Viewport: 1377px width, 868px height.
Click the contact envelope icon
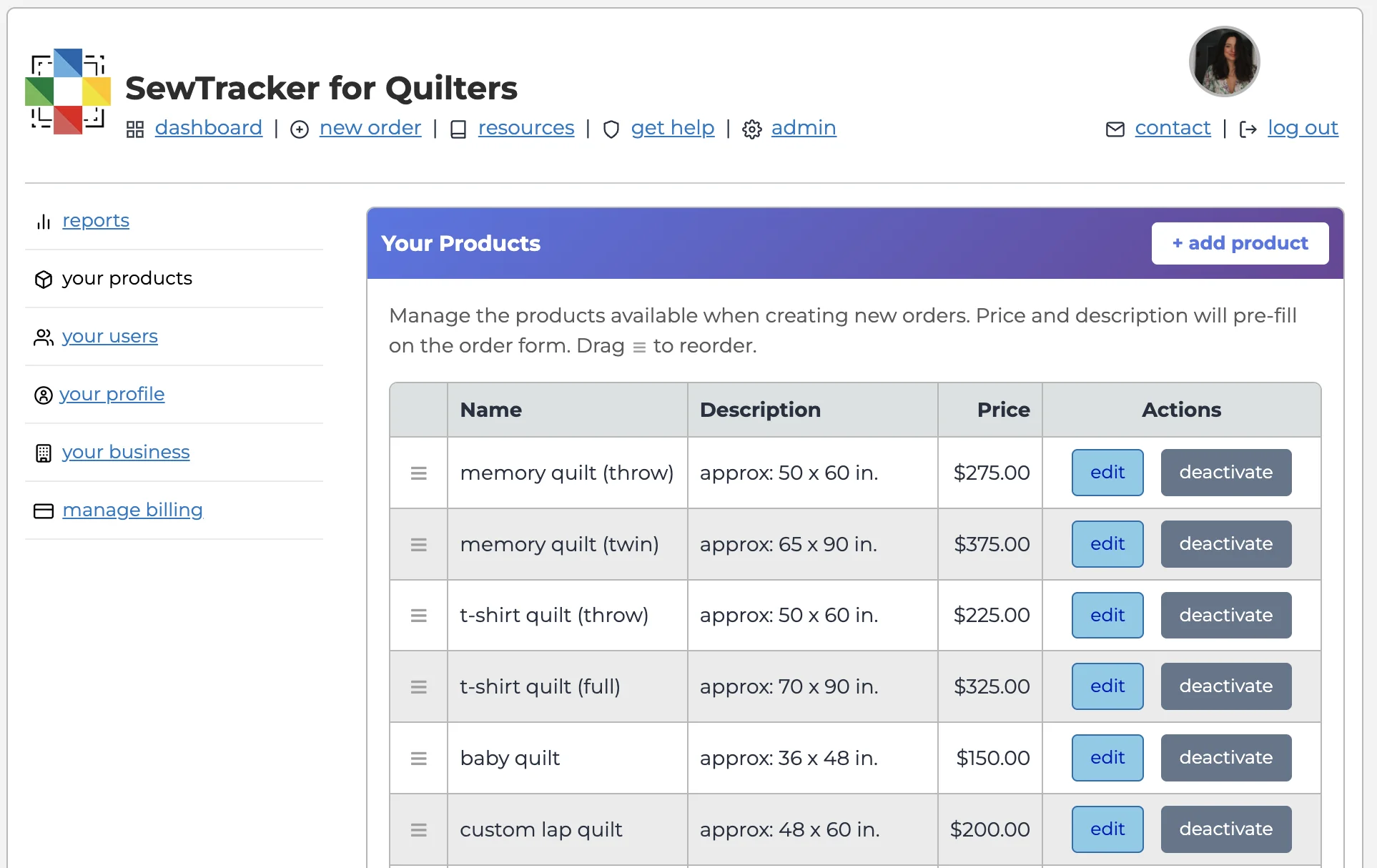(x=1115, y=129)
